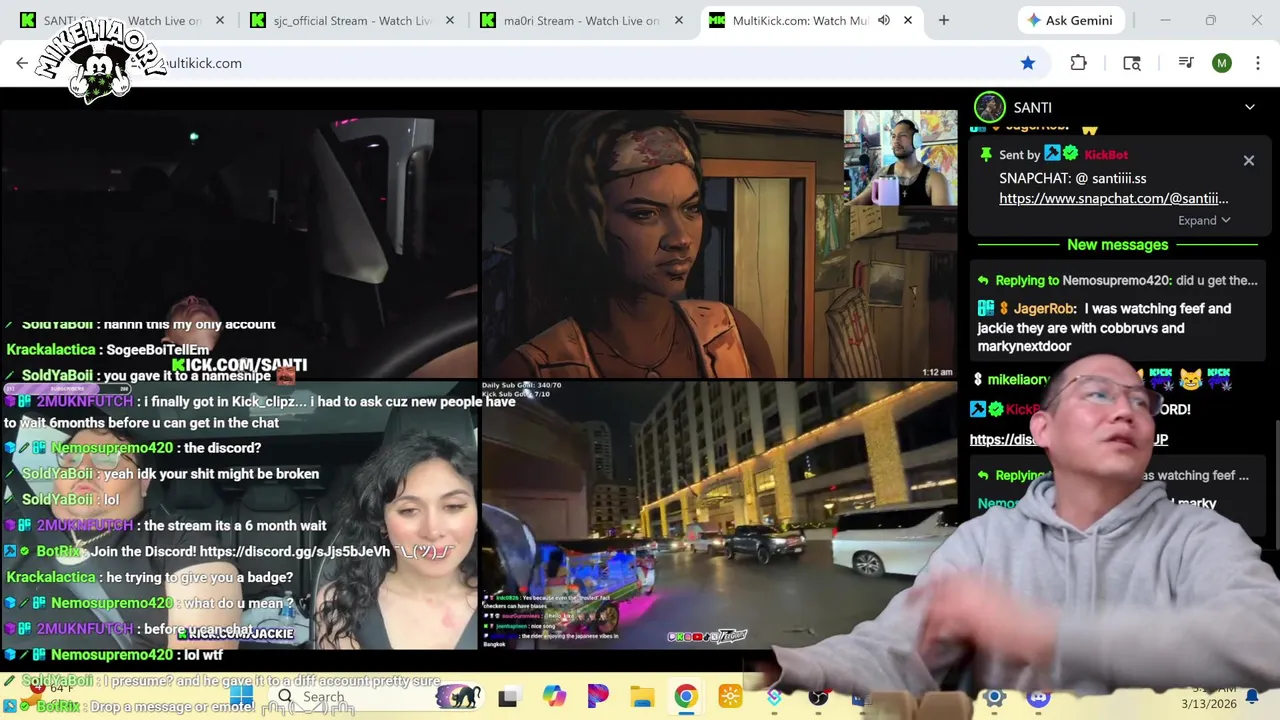Open the Windows Start button

[241, 697]
